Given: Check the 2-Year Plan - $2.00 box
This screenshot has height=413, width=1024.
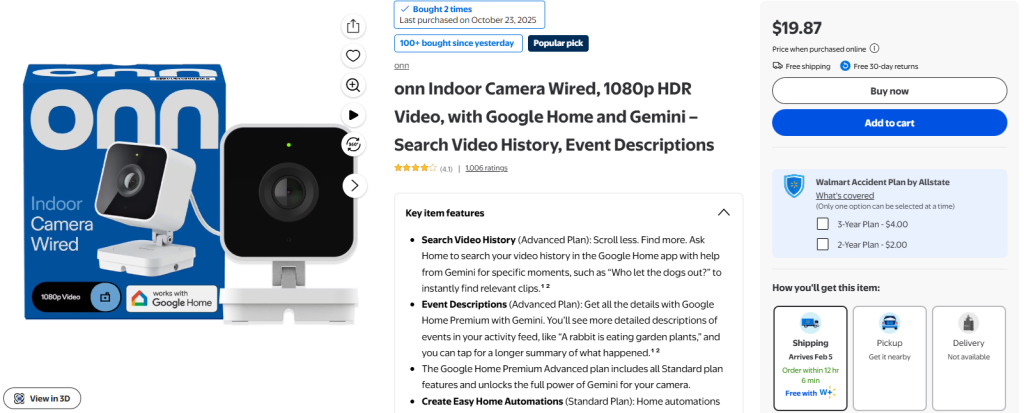Looking at the screenshot, I should [823, 244].
